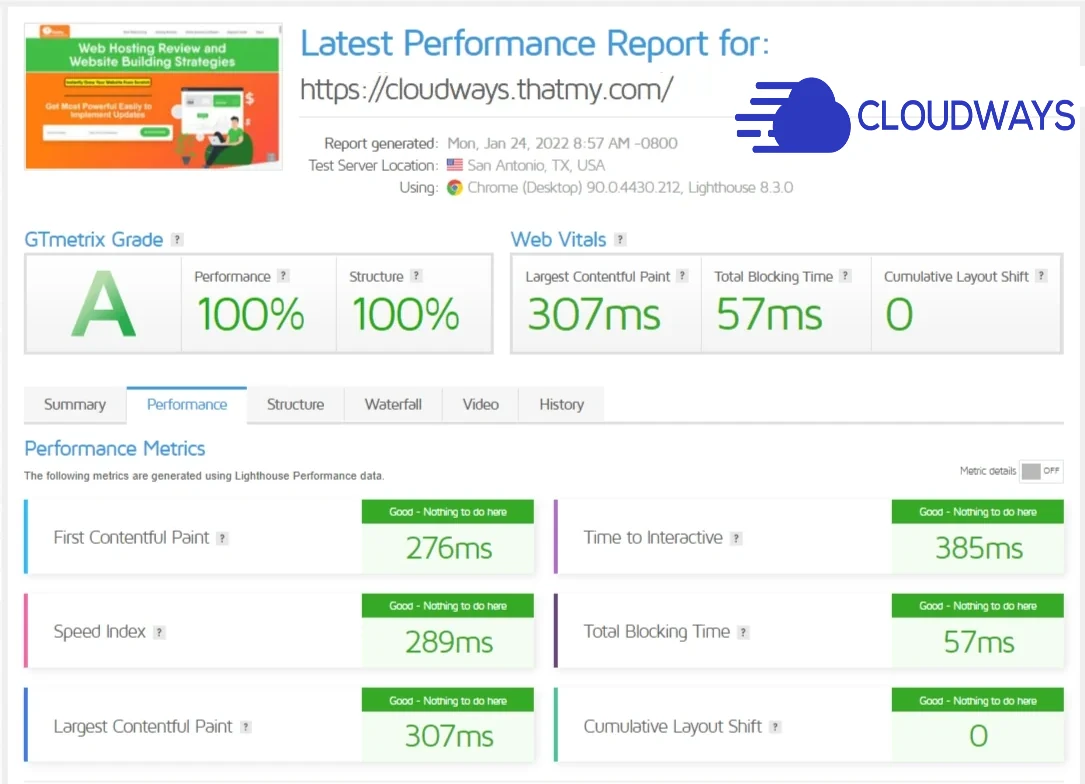The width and height of the screenshot is (1085, 784).
Task: Open help for the Web Vitals heading
Action: click(x=620, y=239)
